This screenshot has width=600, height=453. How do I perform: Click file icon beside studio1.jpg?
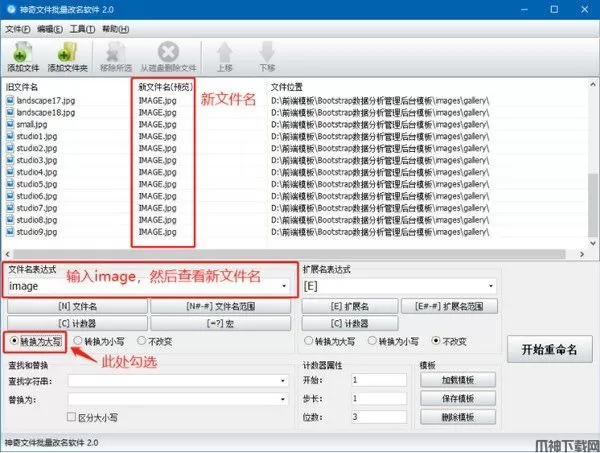pos(10,136)
